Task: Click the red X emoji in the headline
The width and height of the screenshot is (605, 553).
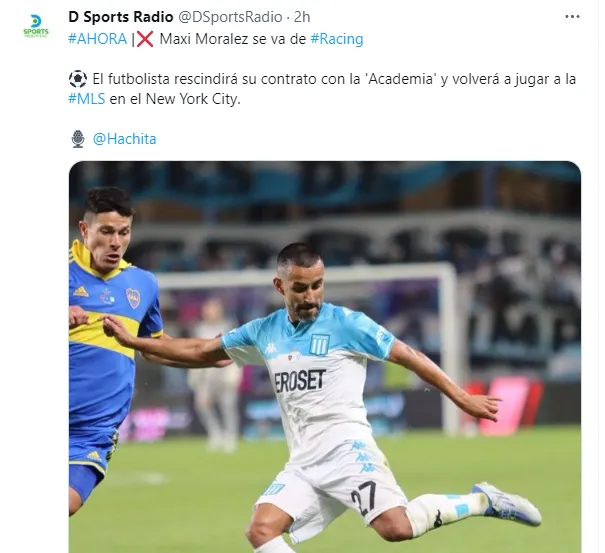Action: click(145, 39)
